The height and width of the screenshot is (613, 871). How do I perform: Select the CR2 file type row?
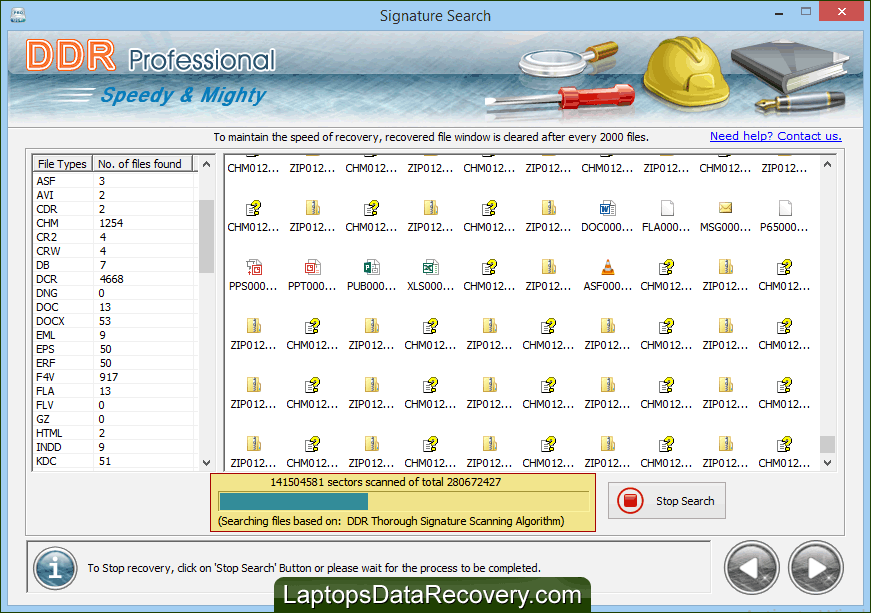[x=115, y=237]
